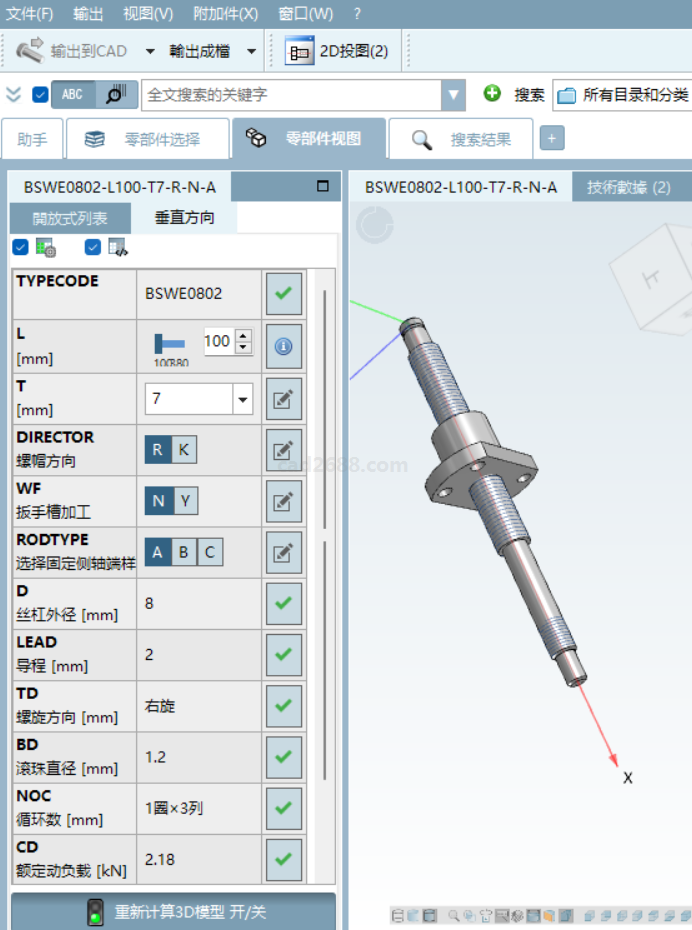Click the edit icon in the DIRECTOR row

click(x=283, y=450)
